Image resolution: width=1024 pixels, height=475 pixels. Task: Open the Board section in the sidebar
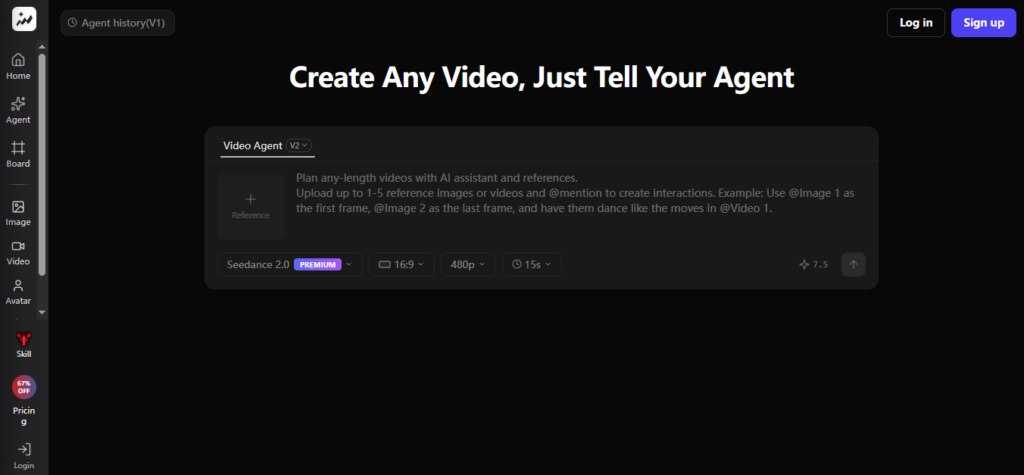tap(18, 155)
